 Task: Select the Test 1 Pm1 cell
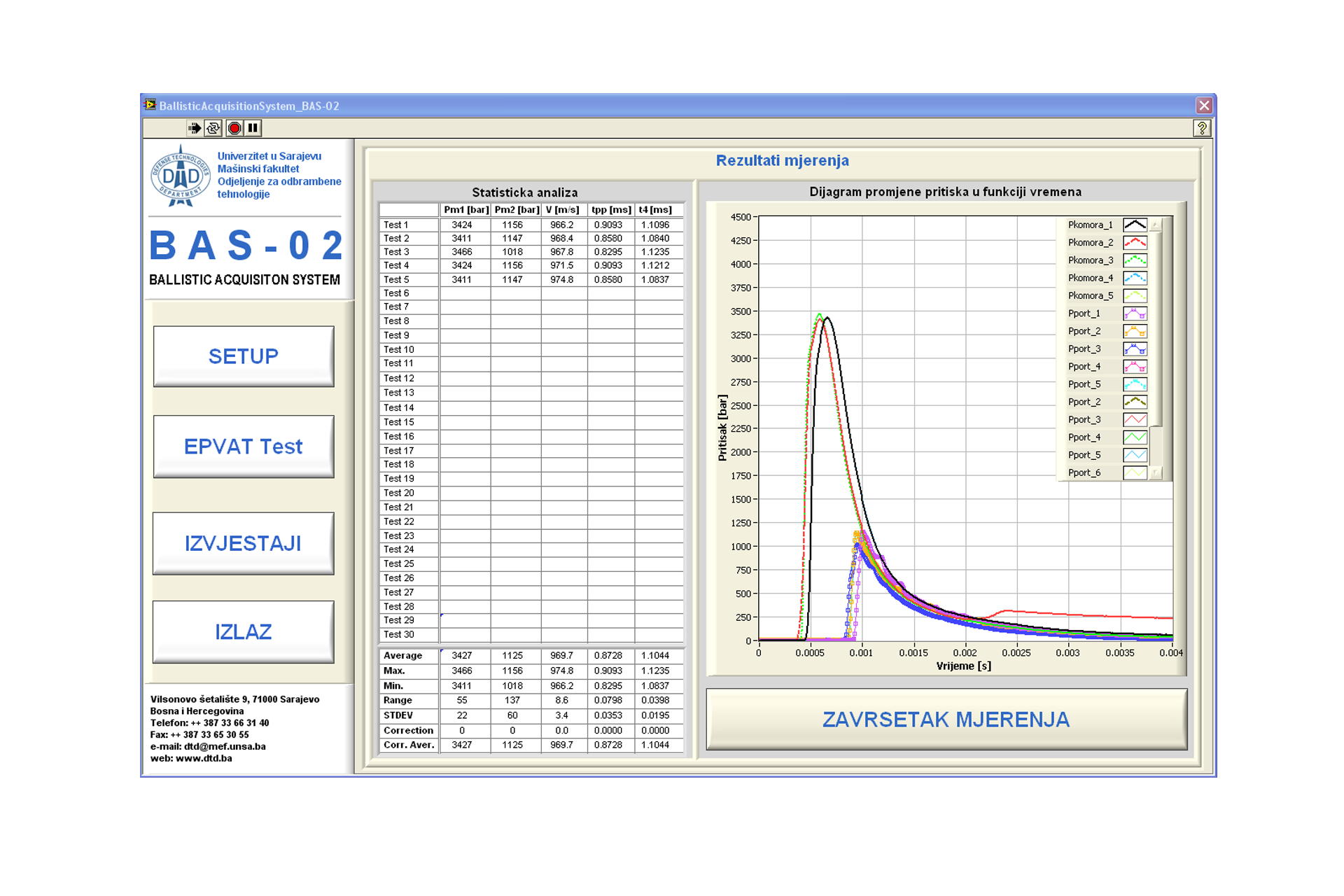click(462, 225)
